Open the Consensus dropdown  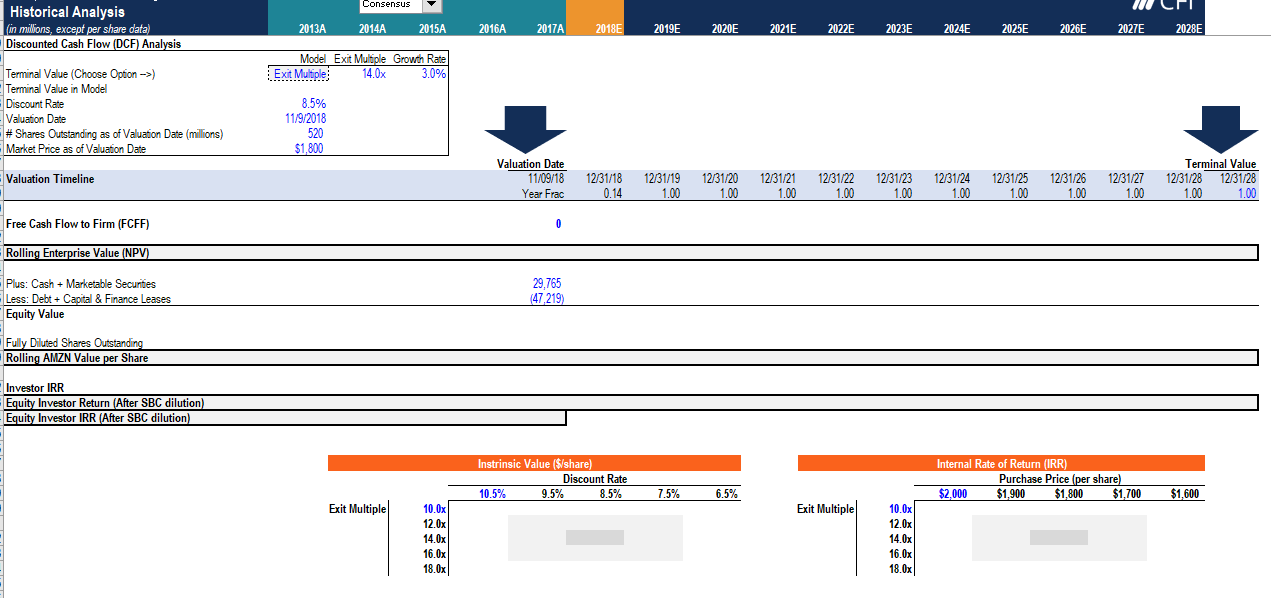[432, 4]
